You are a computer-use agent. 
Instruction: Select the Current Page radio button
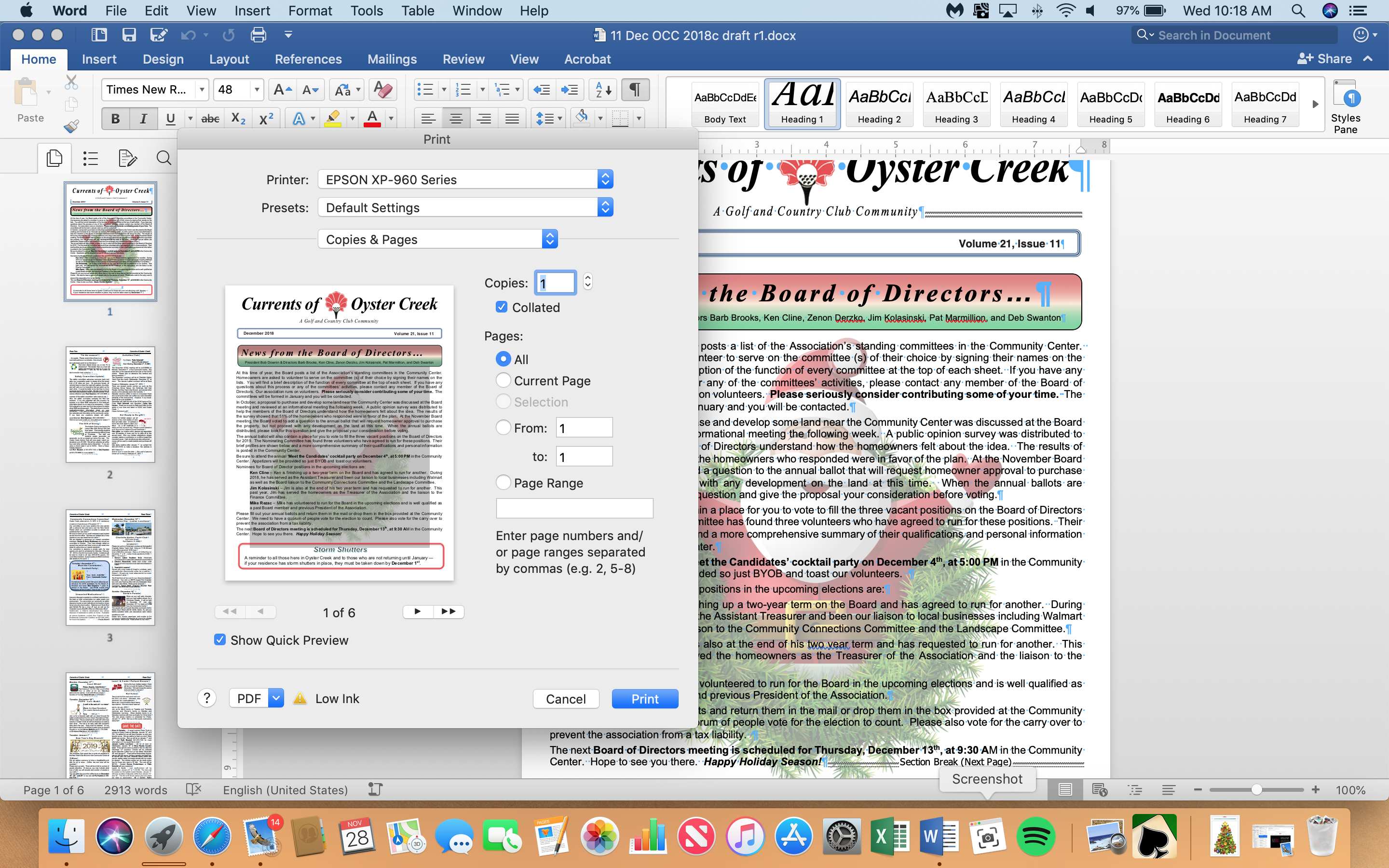(504, 380)
